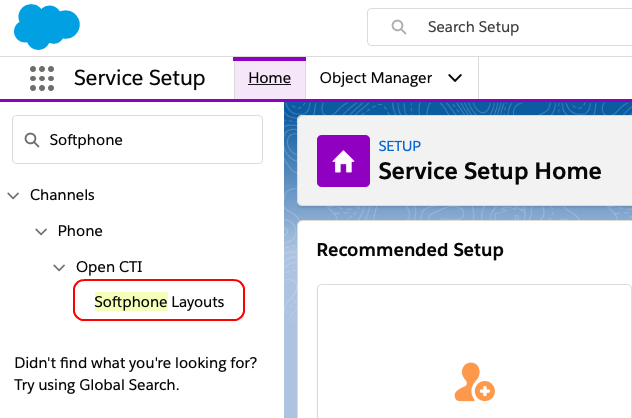
Task: Switch to the Object Manager tab
Action: tap(376, 78)
